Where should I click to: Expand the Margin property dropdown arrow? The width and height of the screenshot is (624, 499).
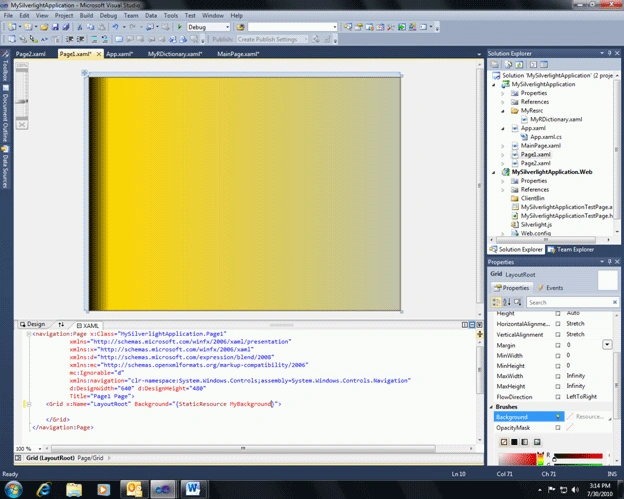[607, 345]
